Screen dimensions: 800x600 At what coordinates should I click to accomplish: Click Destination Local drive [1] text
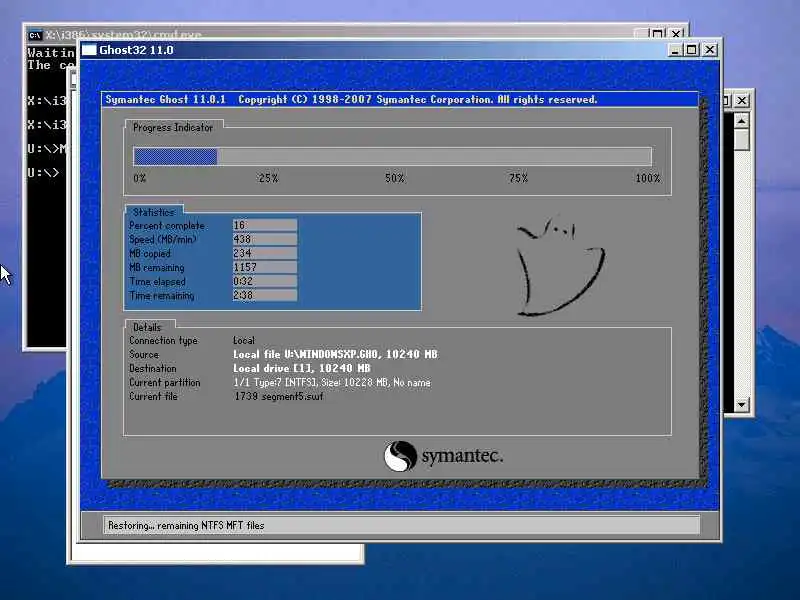(302, 368)
